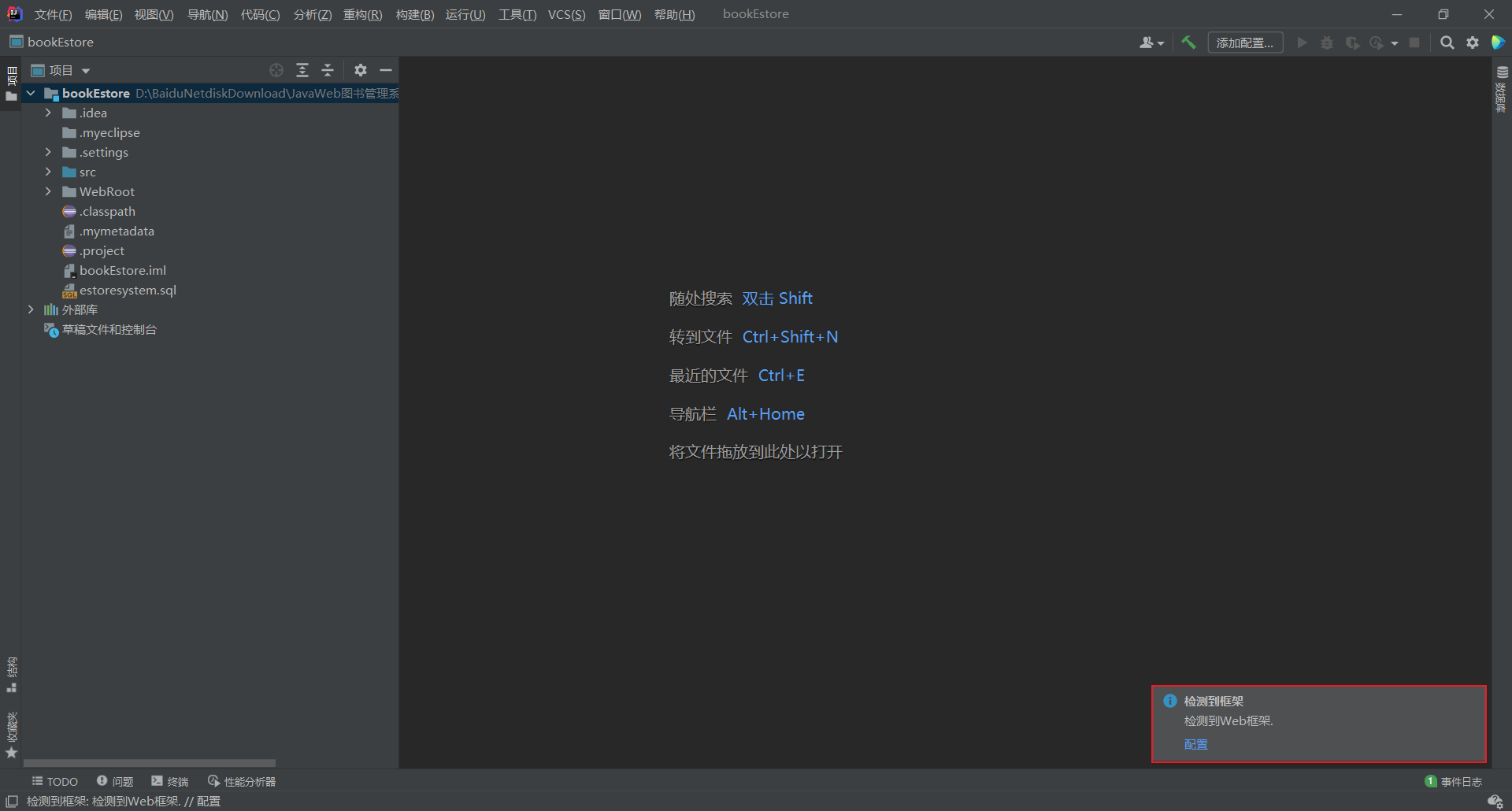Click the Build project hammer icon
The image size is (1512, 811).
coord(1188,43)
